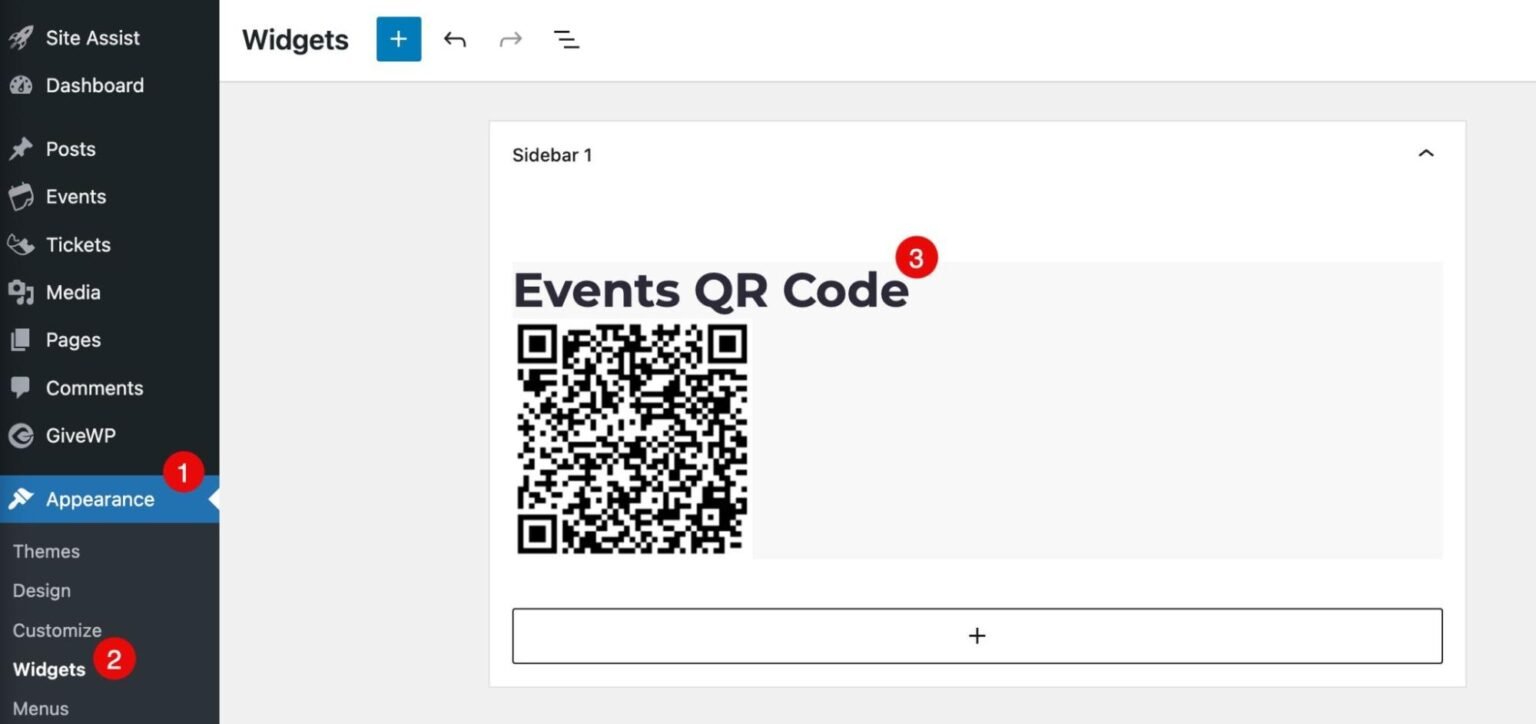This screenshot has height=724, width=1536.
Task: Add a block using the plus button in Sidebar 1
Action: [977, 635]
